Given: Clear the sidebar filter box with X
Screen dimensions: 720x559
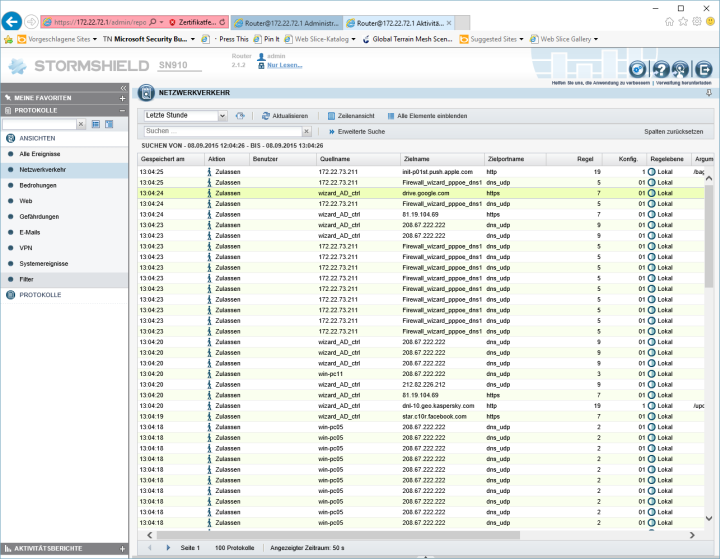Looking at the screenshot, I should tap(80, 124).
